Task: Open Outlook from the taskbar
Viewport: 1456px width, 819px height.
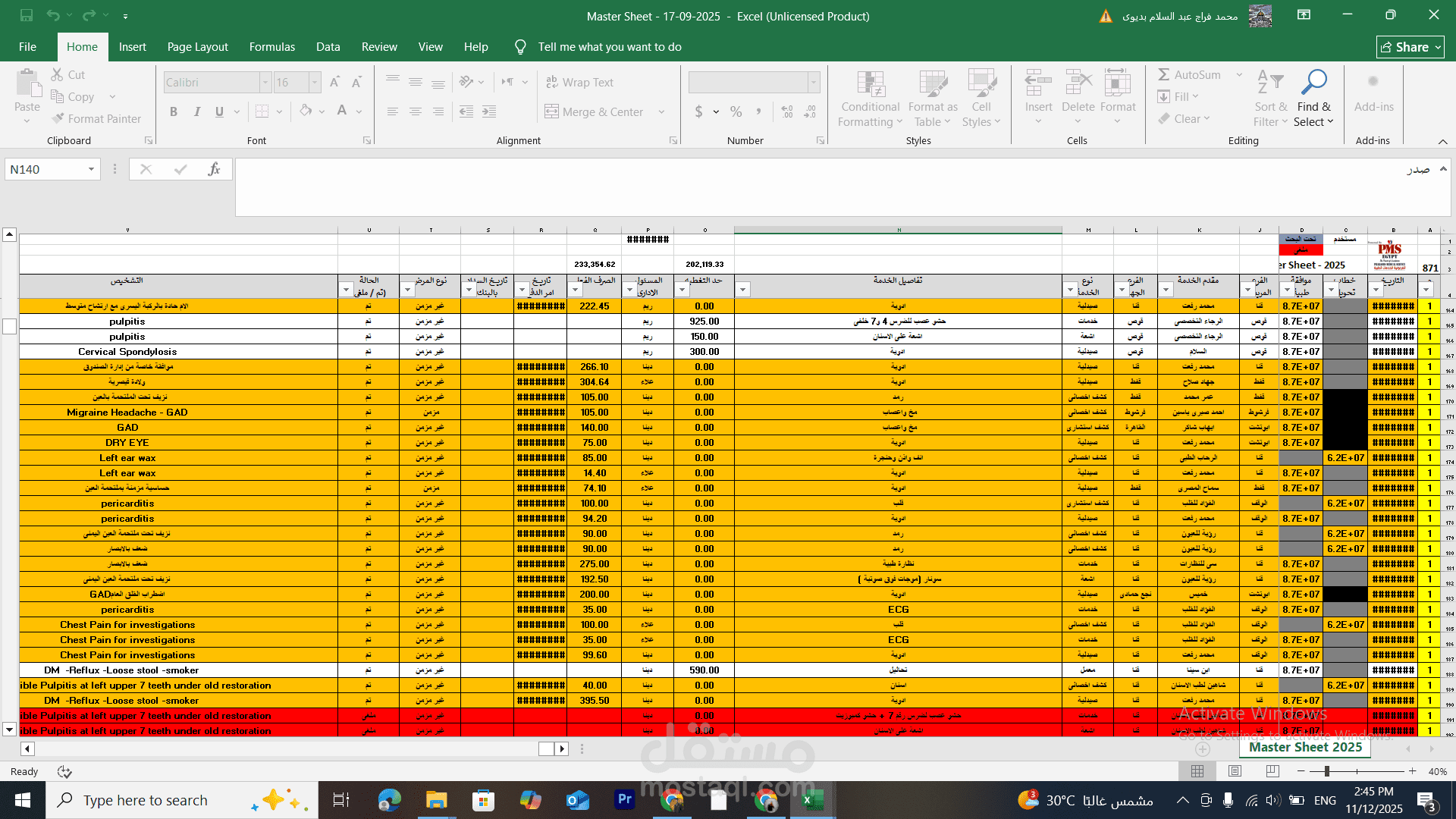Action: [577, 800]
